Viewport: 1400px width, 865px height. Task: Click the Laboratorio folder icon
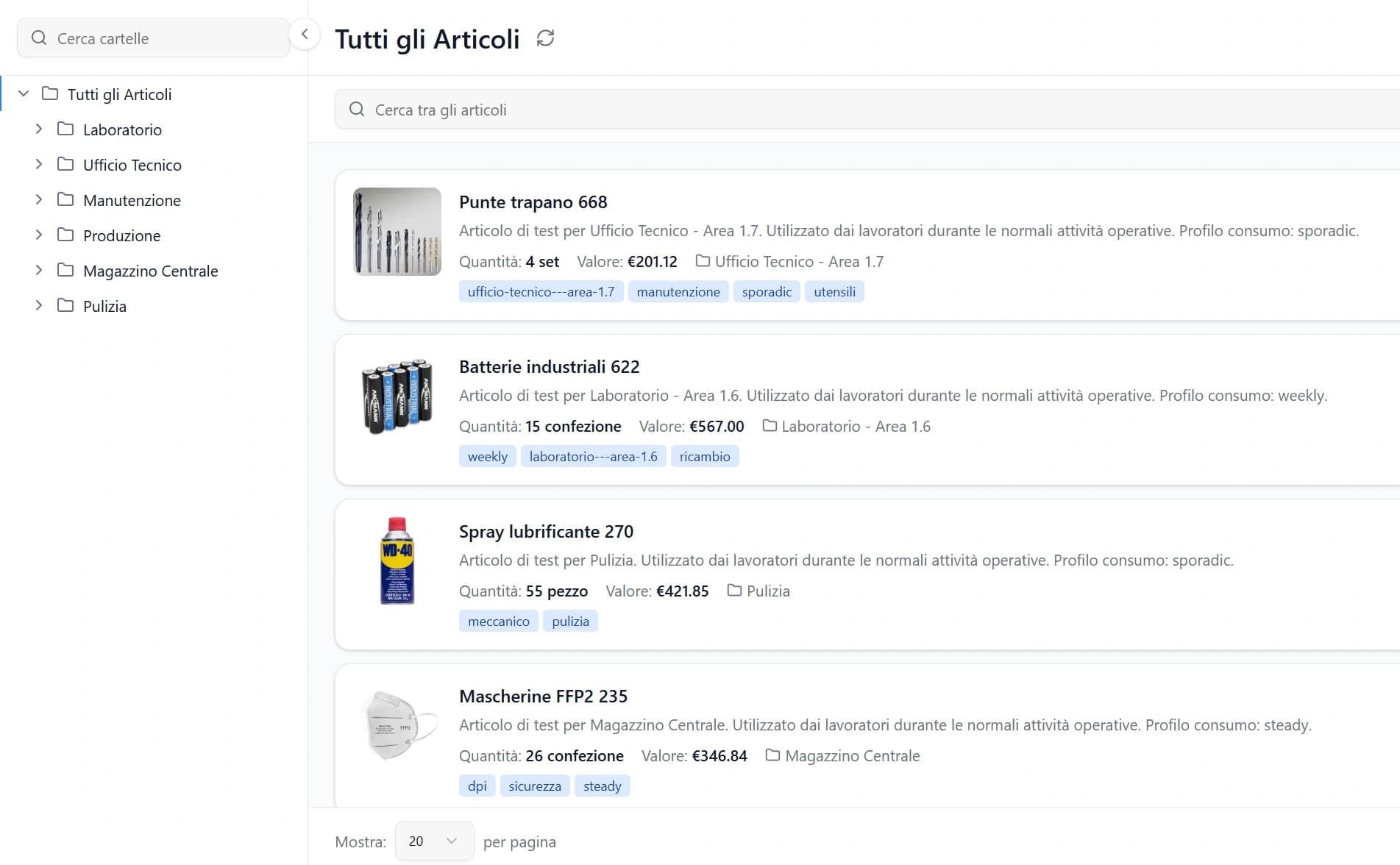[x=65, y=129]
